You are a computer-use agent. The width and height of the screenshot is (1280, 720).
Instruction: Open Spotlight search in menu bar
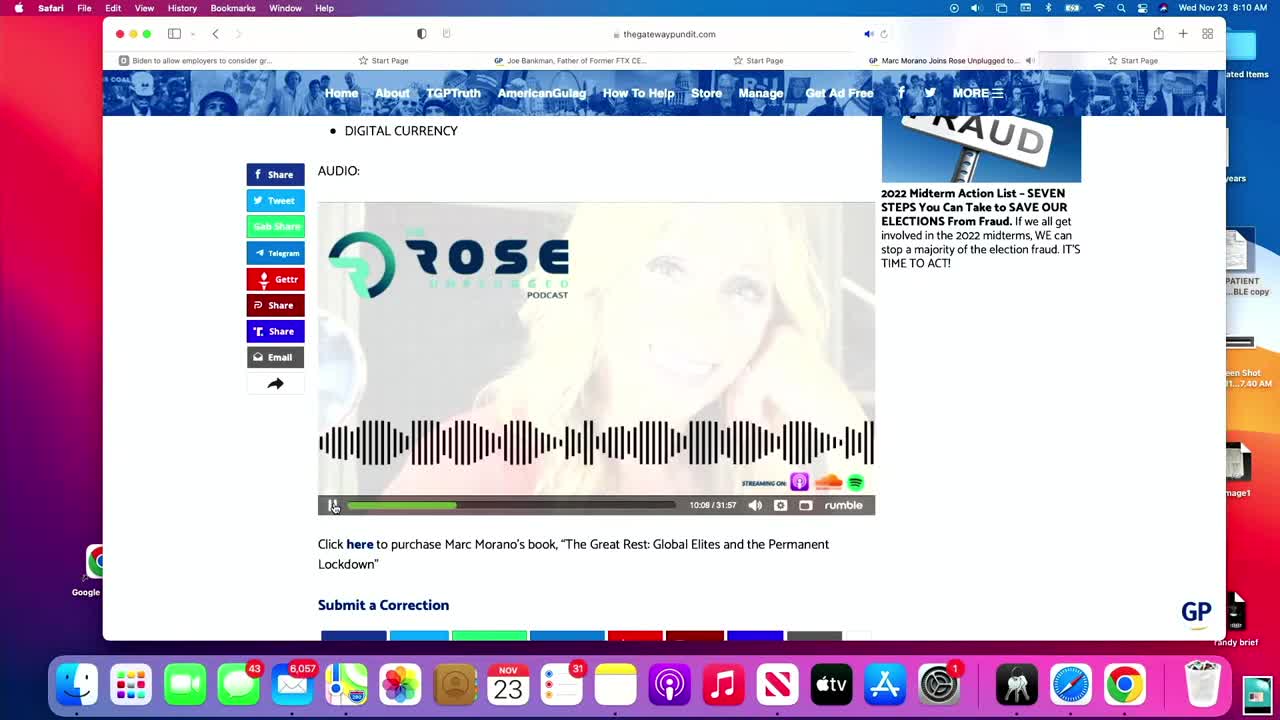[x=1121, y=8]
